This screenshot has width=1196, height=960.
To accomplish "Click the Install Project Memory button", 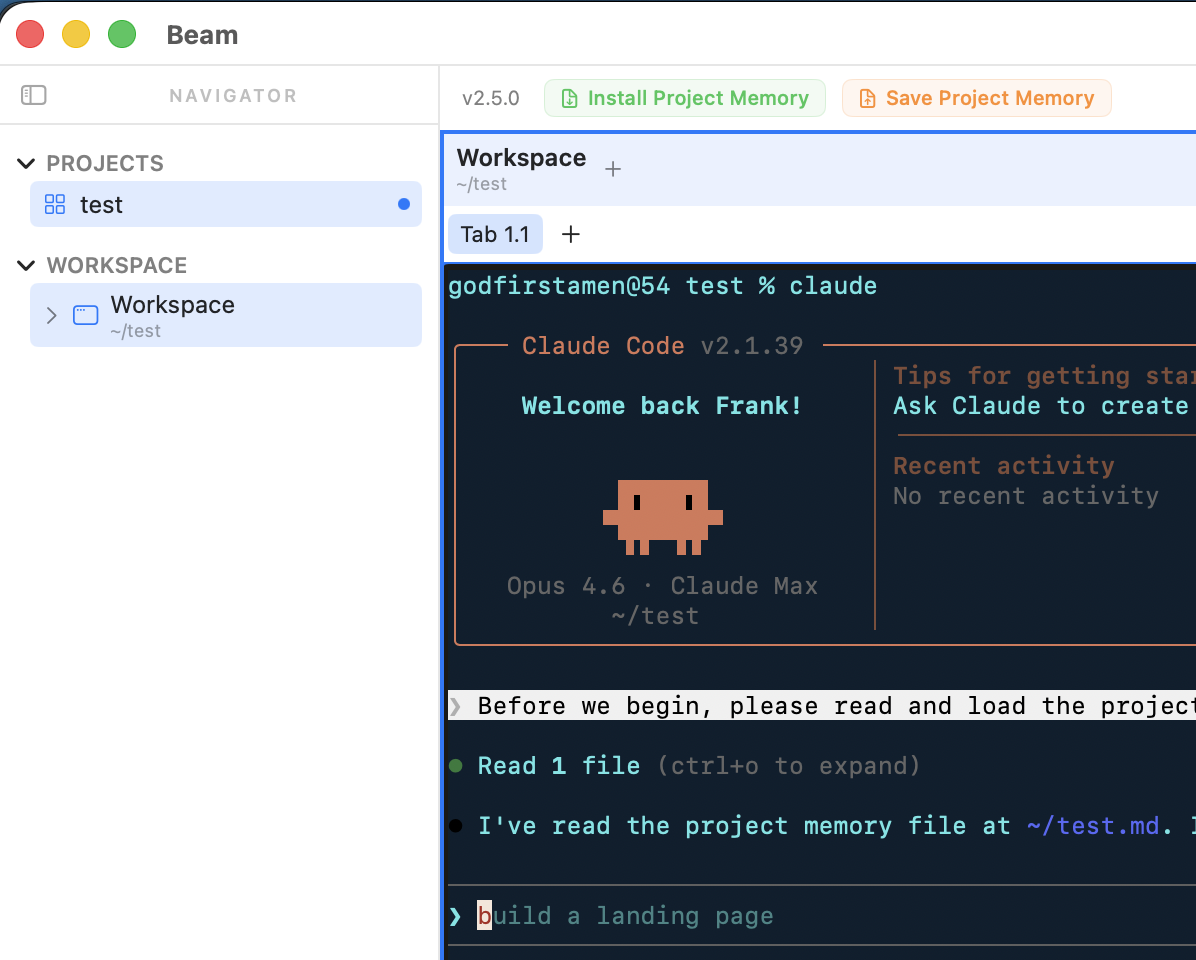I will (685, 98).
